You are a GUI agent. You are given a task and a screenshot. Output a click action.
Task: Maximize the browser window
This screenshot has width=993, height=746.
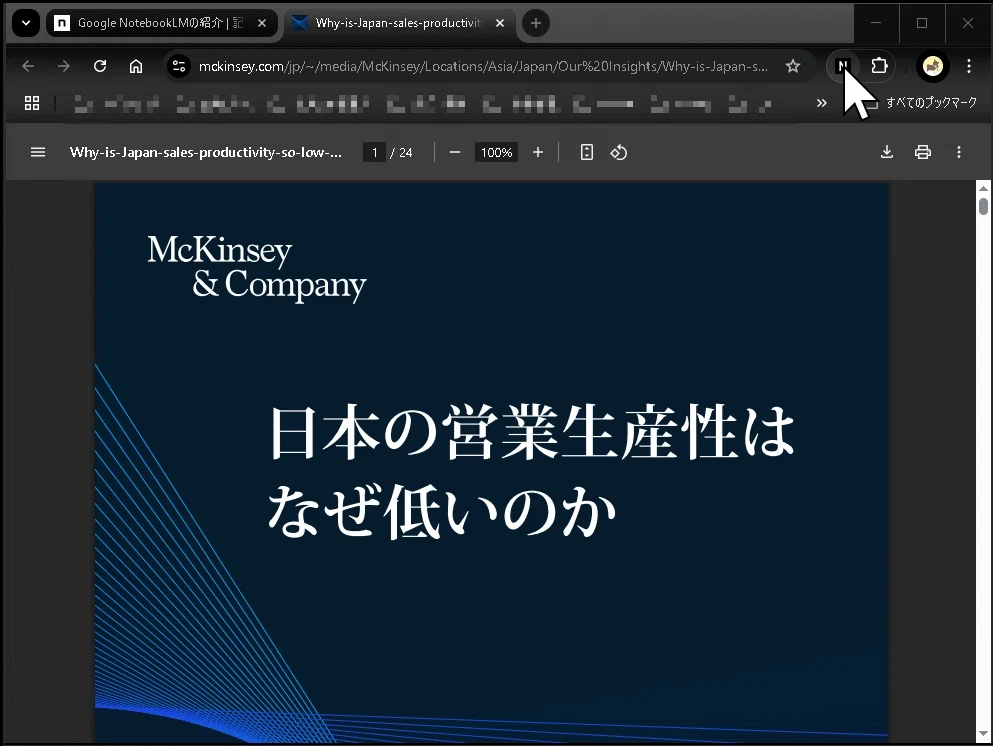tap(922, 23)
